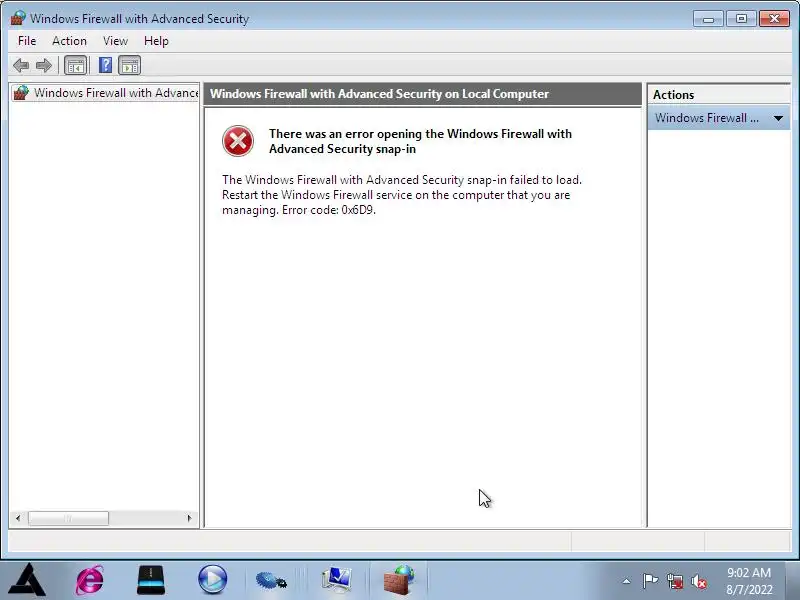800x600 pixels.
Task: Open the blue Help toolbar icon
Action: click(105, 65)
